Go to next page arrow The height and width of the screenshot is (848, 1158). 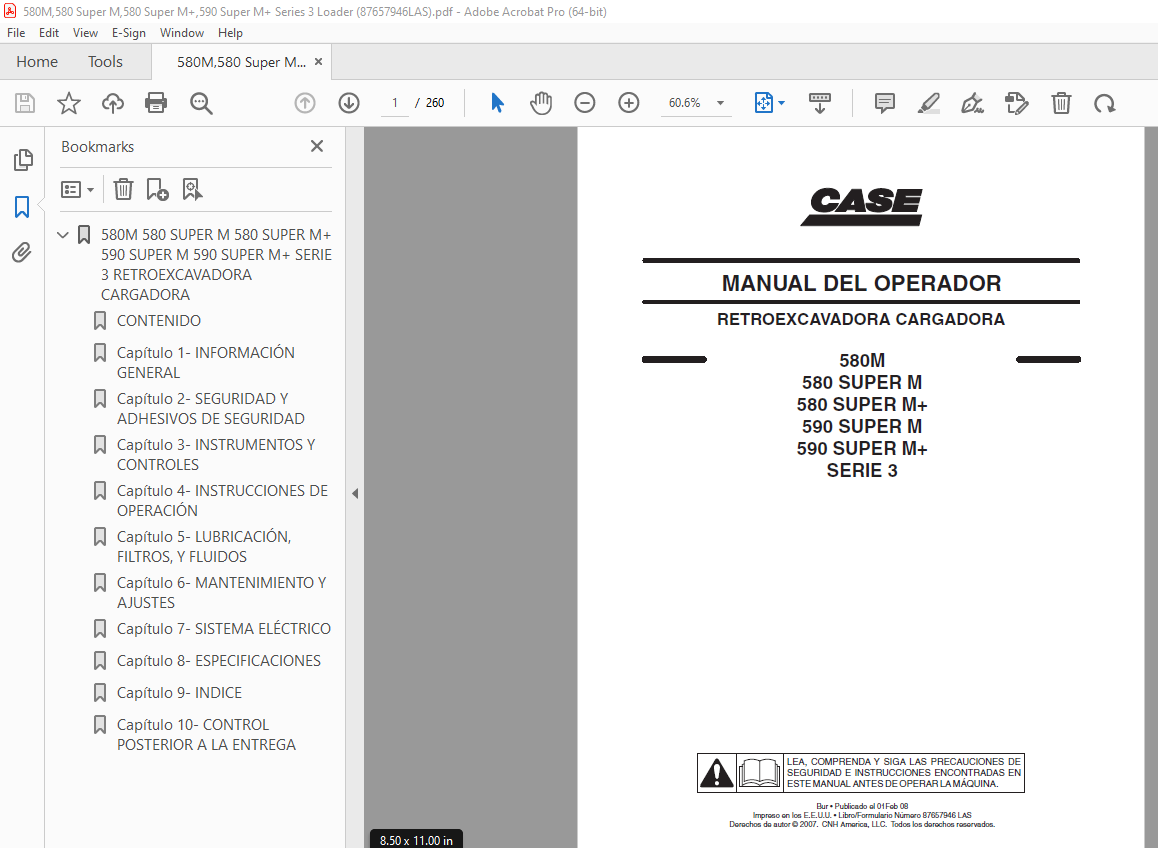[x=349, y=103]
